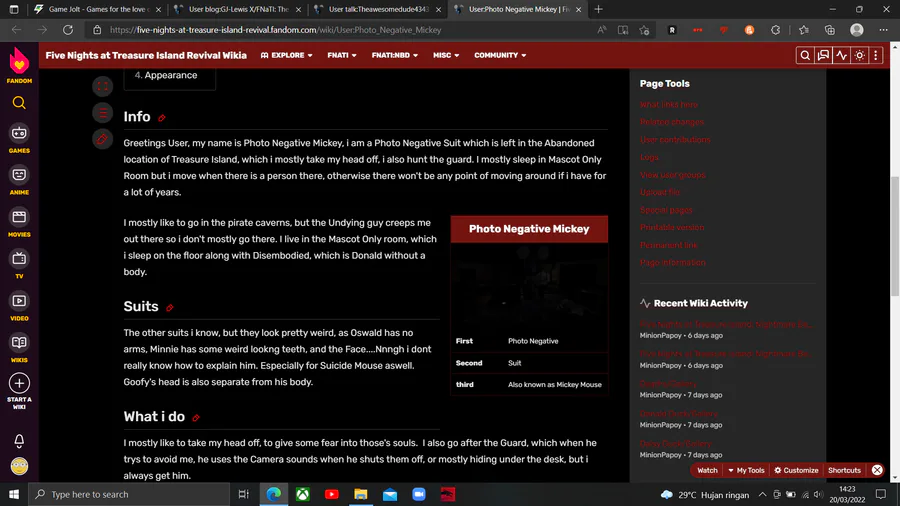Expand My Tools dropdown in bottom bar
Image resolution: width=900 pixels, height=506 pixels.
746,470
